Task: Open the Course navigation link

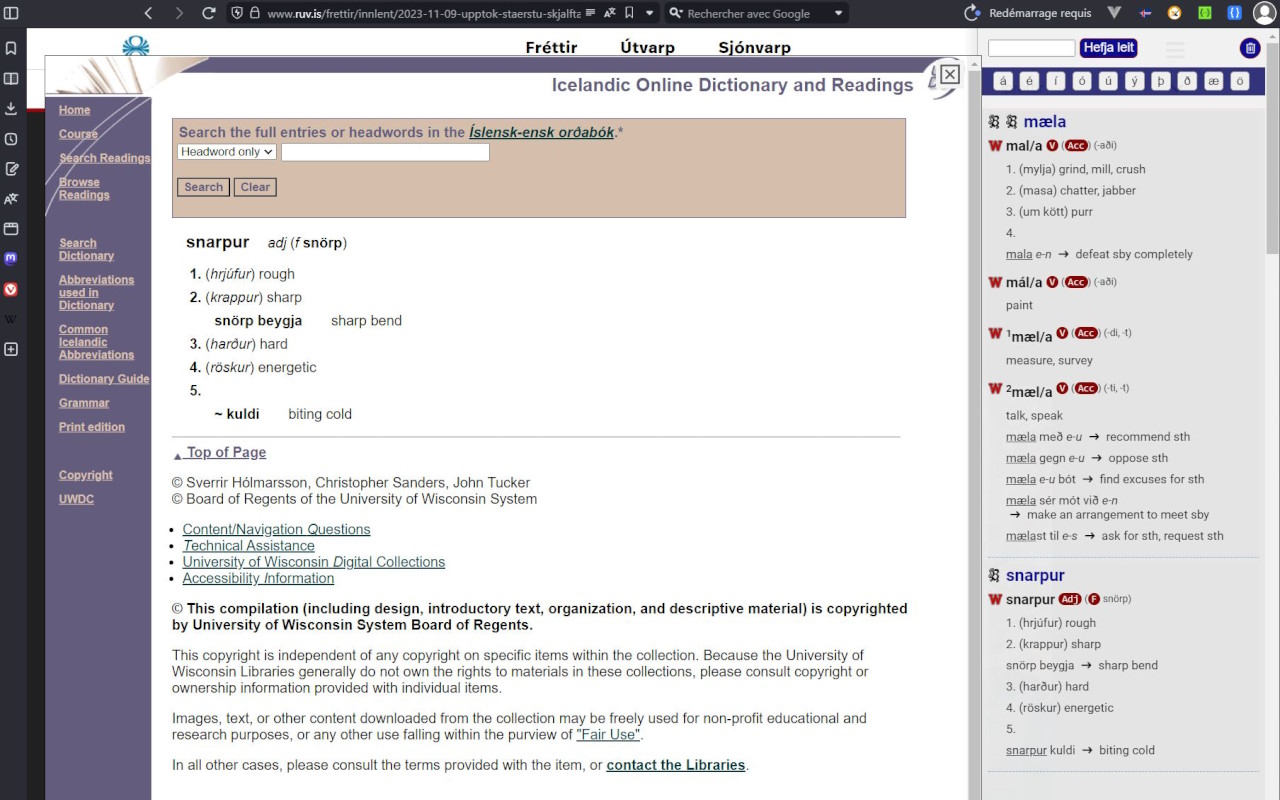Action: (x=78, y=134)
